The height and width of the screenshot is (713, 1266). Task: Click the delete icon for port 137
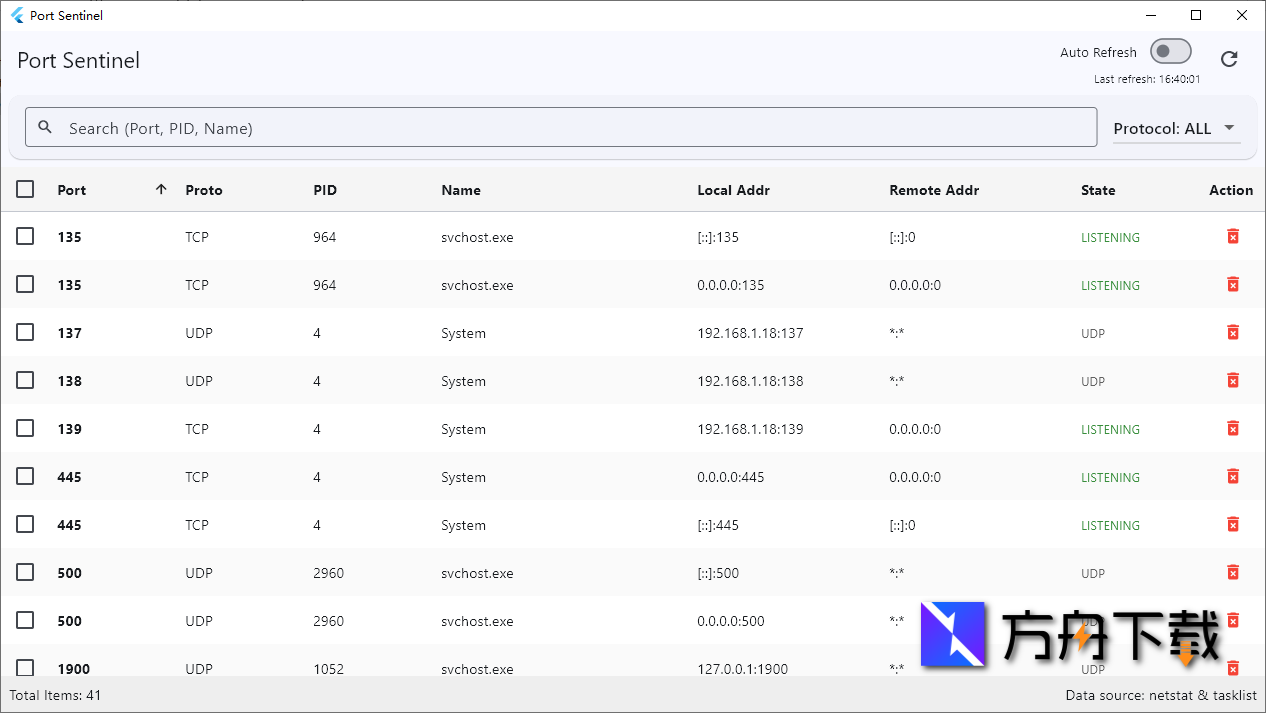[x=1233, y=332]
